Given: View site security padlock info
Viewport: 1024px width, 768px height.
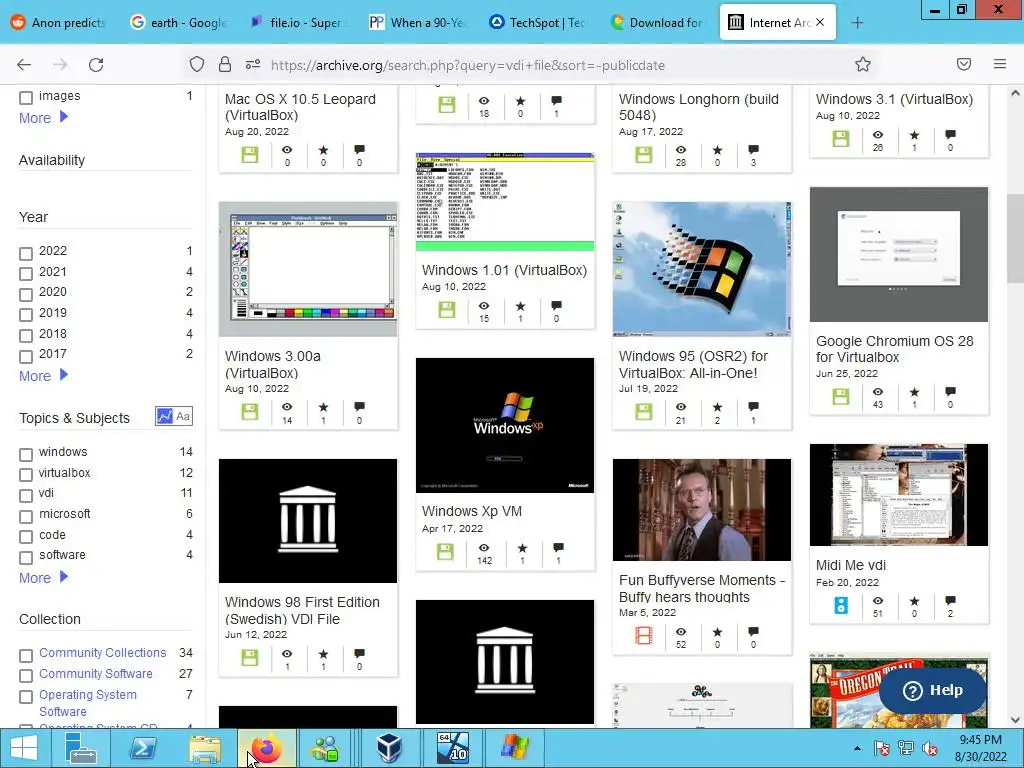Looking at the screenshot, I should (x=225, y=64).
